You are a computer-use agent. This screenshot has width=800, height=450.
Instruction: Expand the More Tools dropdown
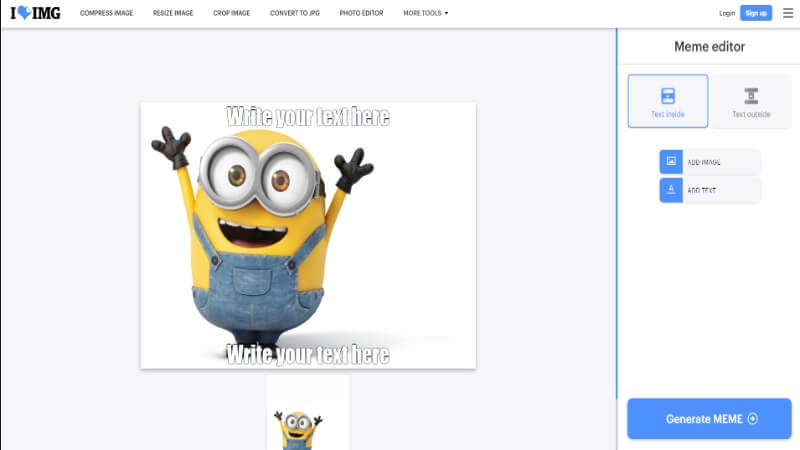(x=426, y=13)
